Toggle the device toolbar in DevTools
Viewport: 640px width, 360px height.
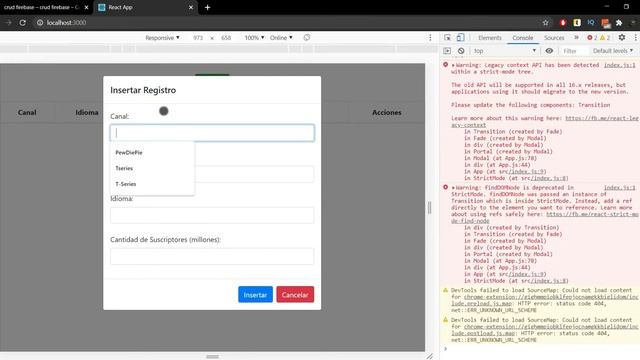coord(460,38)
